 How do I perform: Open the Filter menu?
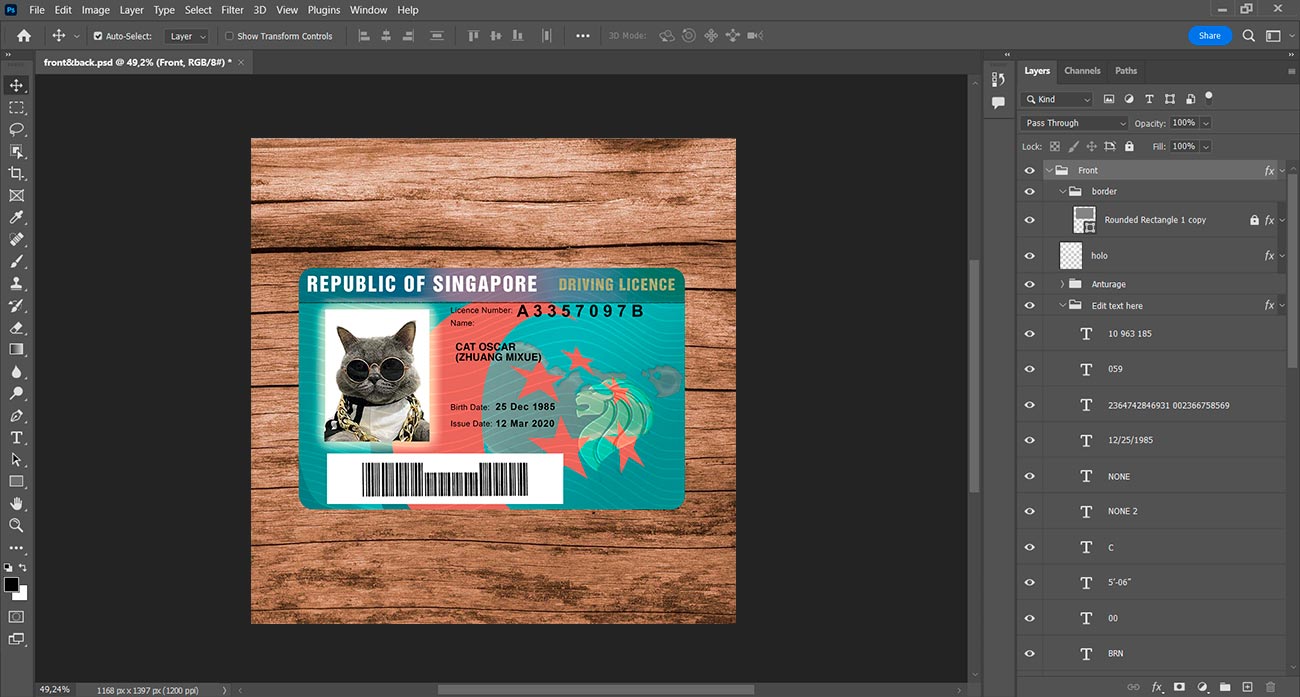[233, 10]
